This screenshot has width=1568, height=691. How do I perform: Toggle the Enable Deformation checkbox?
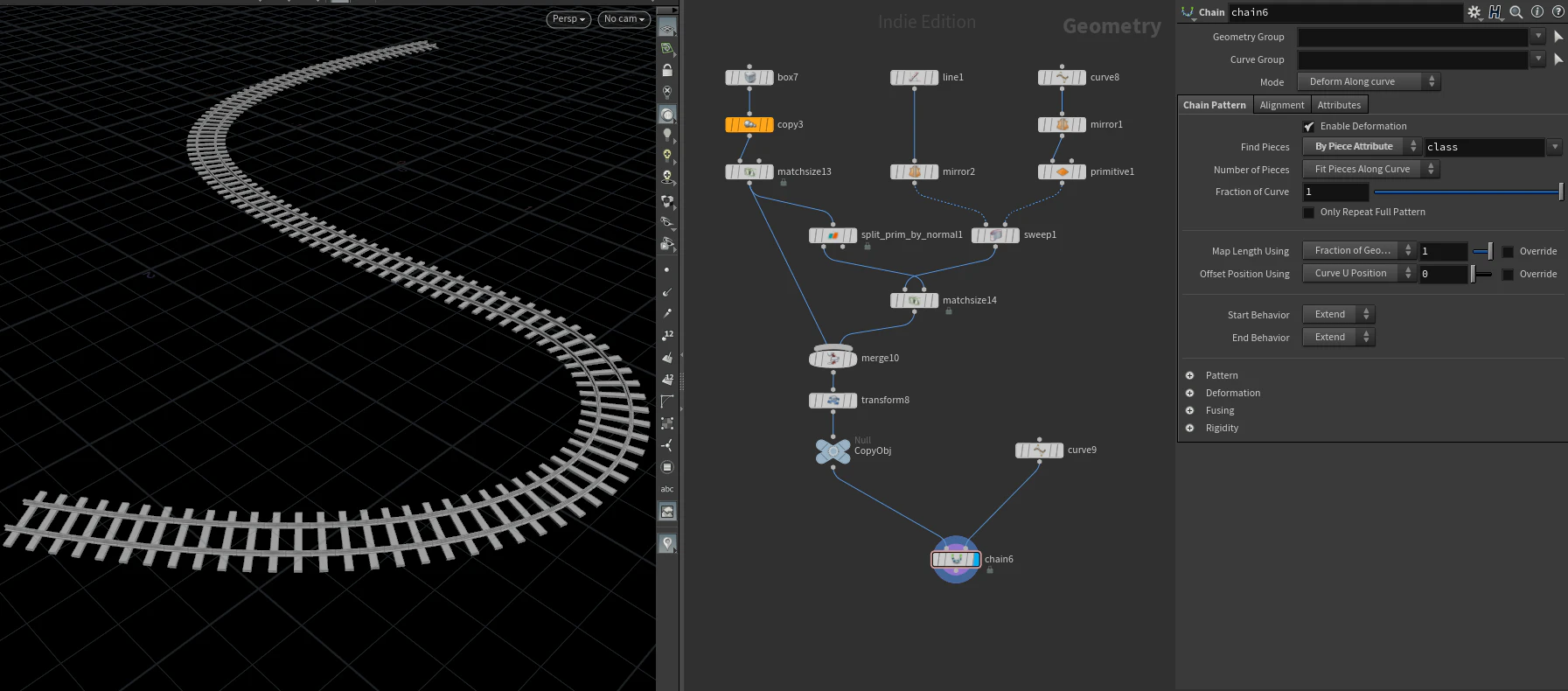pos(1308,127)
